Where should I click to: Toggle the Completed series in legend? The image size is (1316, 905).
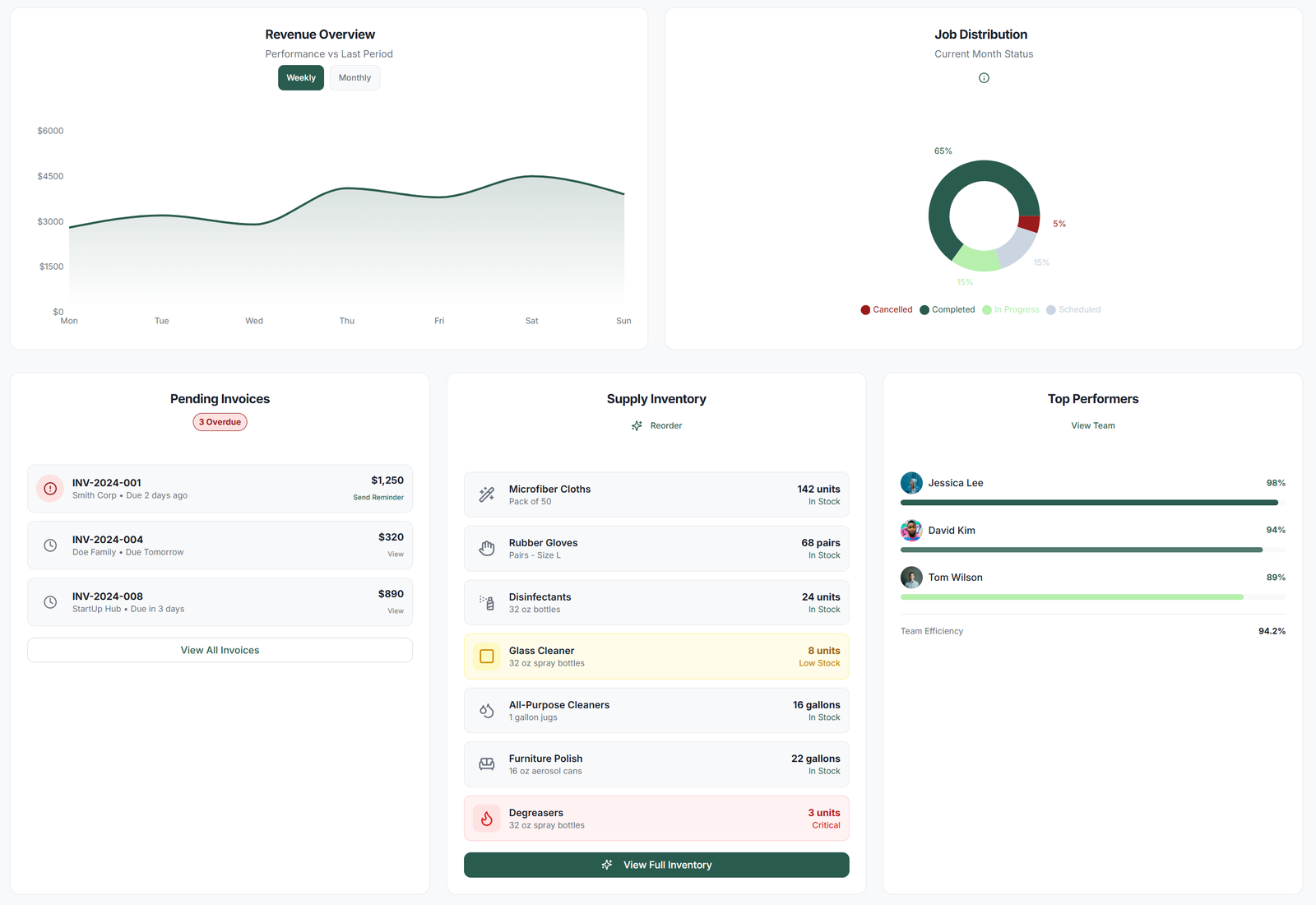click(948, 310)
